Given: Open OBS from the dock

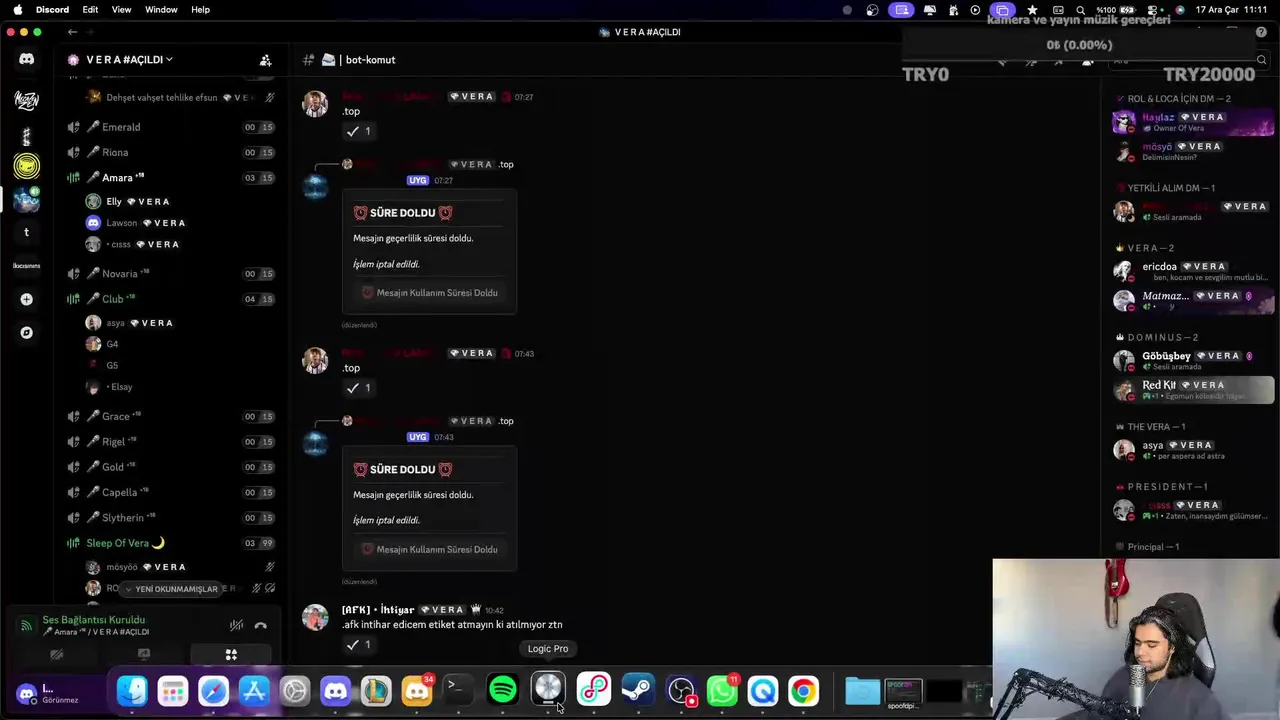Looking at the screenshot, I should point(681,690).
